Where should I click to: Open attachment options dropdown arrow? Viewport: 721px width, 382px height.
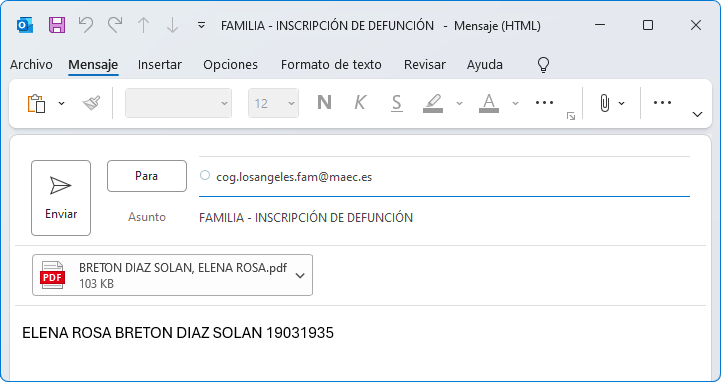pyautogui.click(x=300, y=276)
